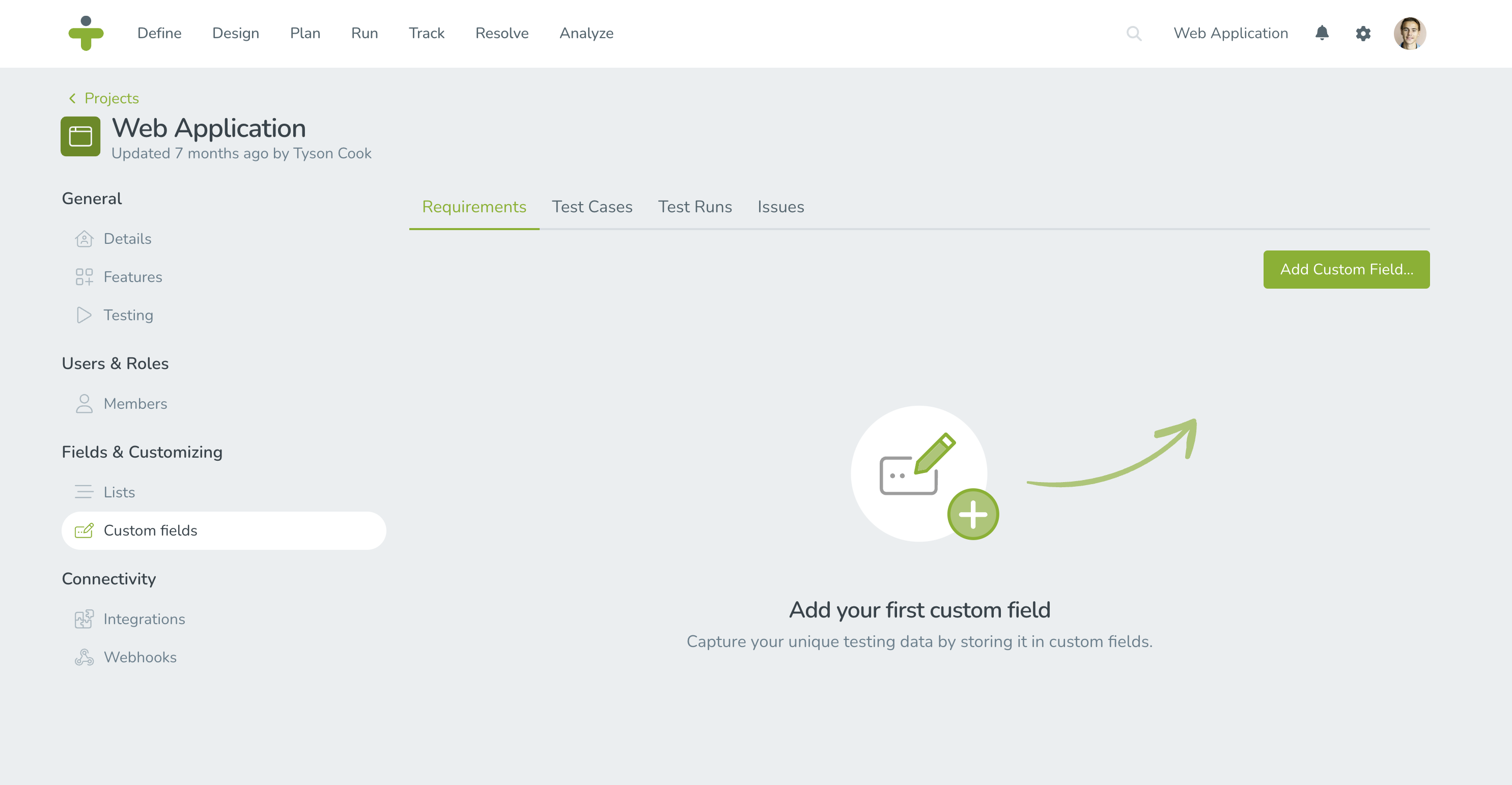
Task: Click the Integrations puzzle icon
Action: point(84,619)
